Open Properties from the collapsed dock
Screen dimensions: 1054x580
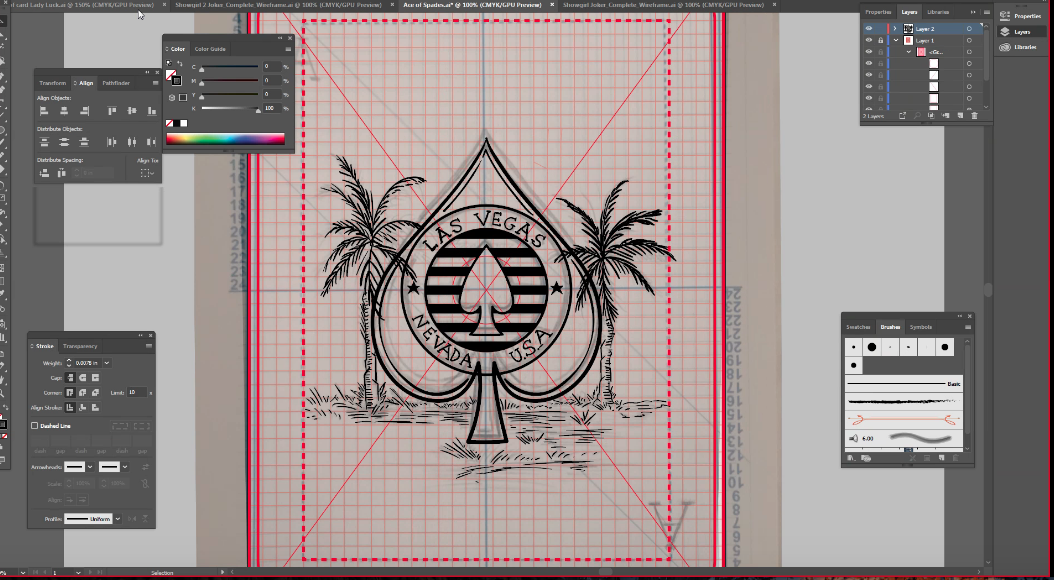click(x=1020, y=15)
